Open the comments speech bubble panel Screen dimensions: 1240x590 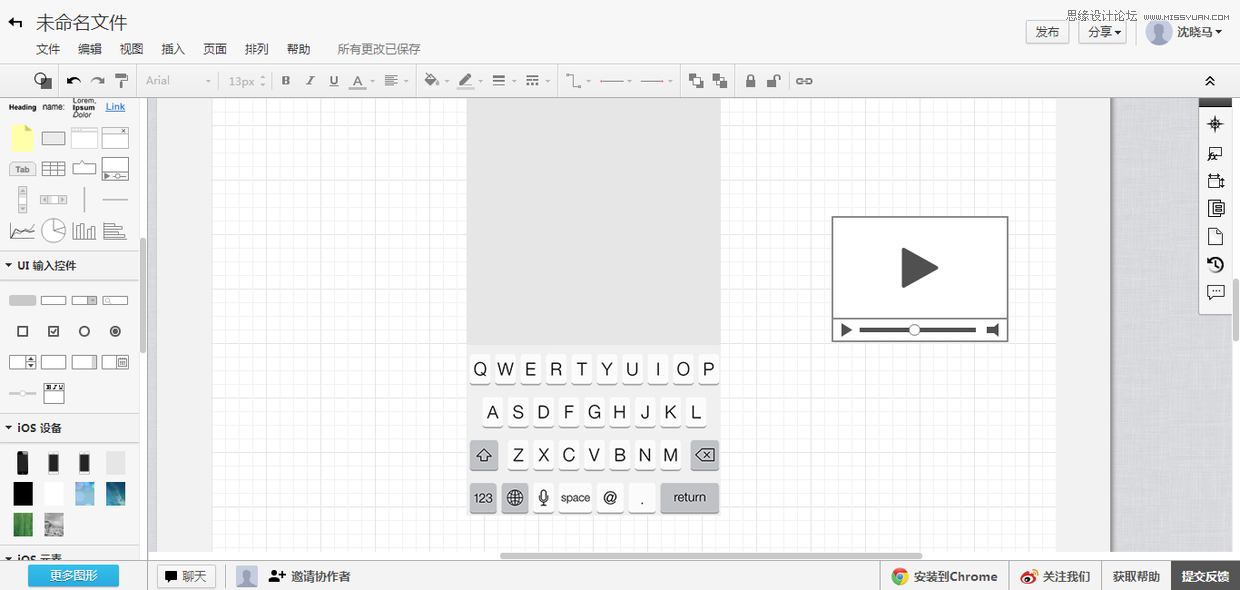pos(1215,292)
